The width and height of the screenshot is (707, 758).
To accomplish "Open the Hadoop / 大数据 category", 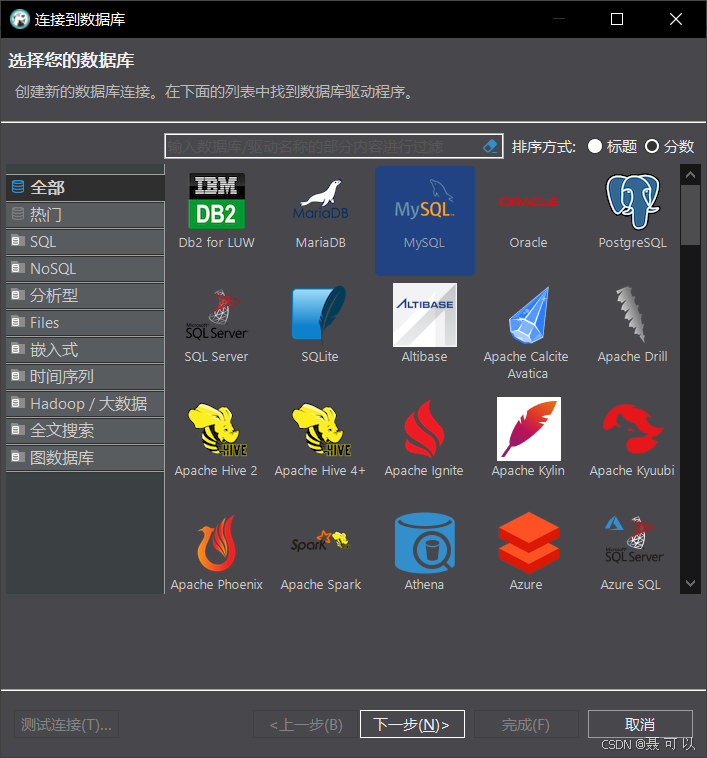I will 85,404.
